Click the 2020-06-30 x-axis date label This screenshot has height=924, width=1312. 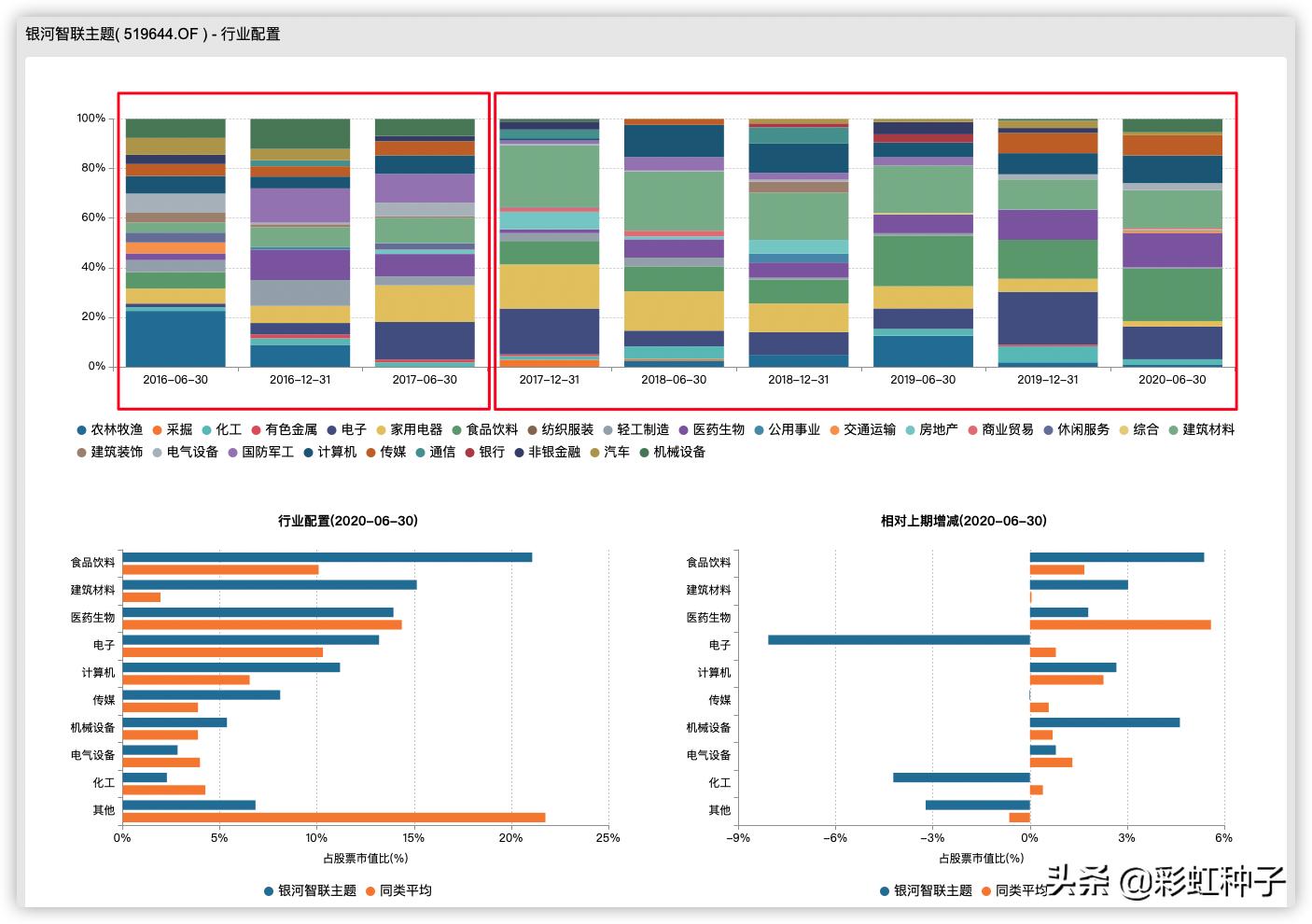point(1172,380)
